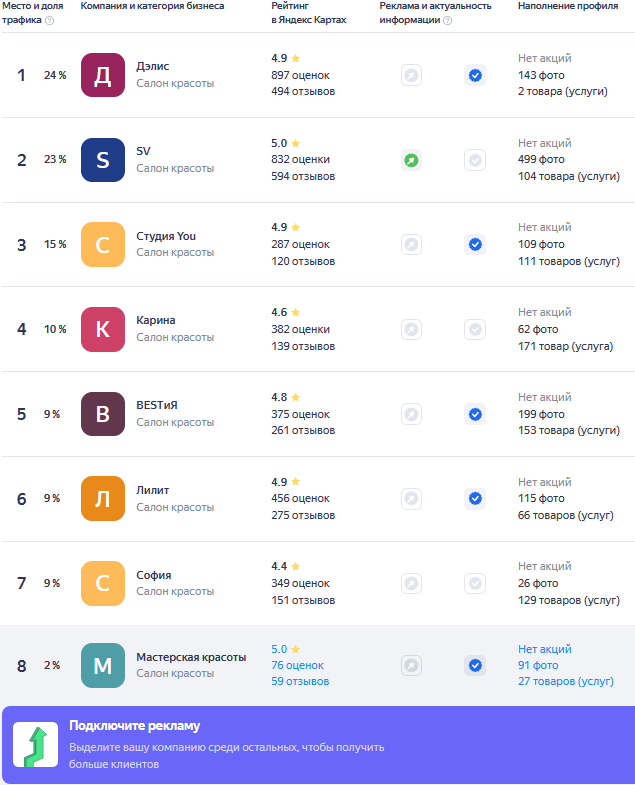Viewport: 635px width, 785px height.
Task: Click the Лилит orange Л avatar
Action: click(x=103, y=499)
